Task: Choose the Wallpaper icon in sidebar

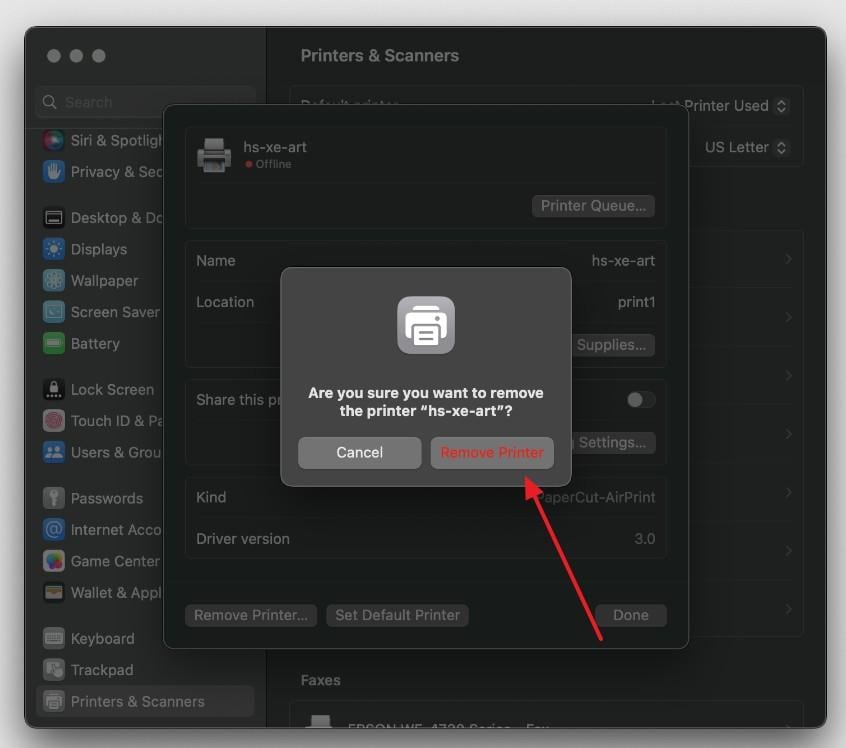Action: (x=53, y=281)
